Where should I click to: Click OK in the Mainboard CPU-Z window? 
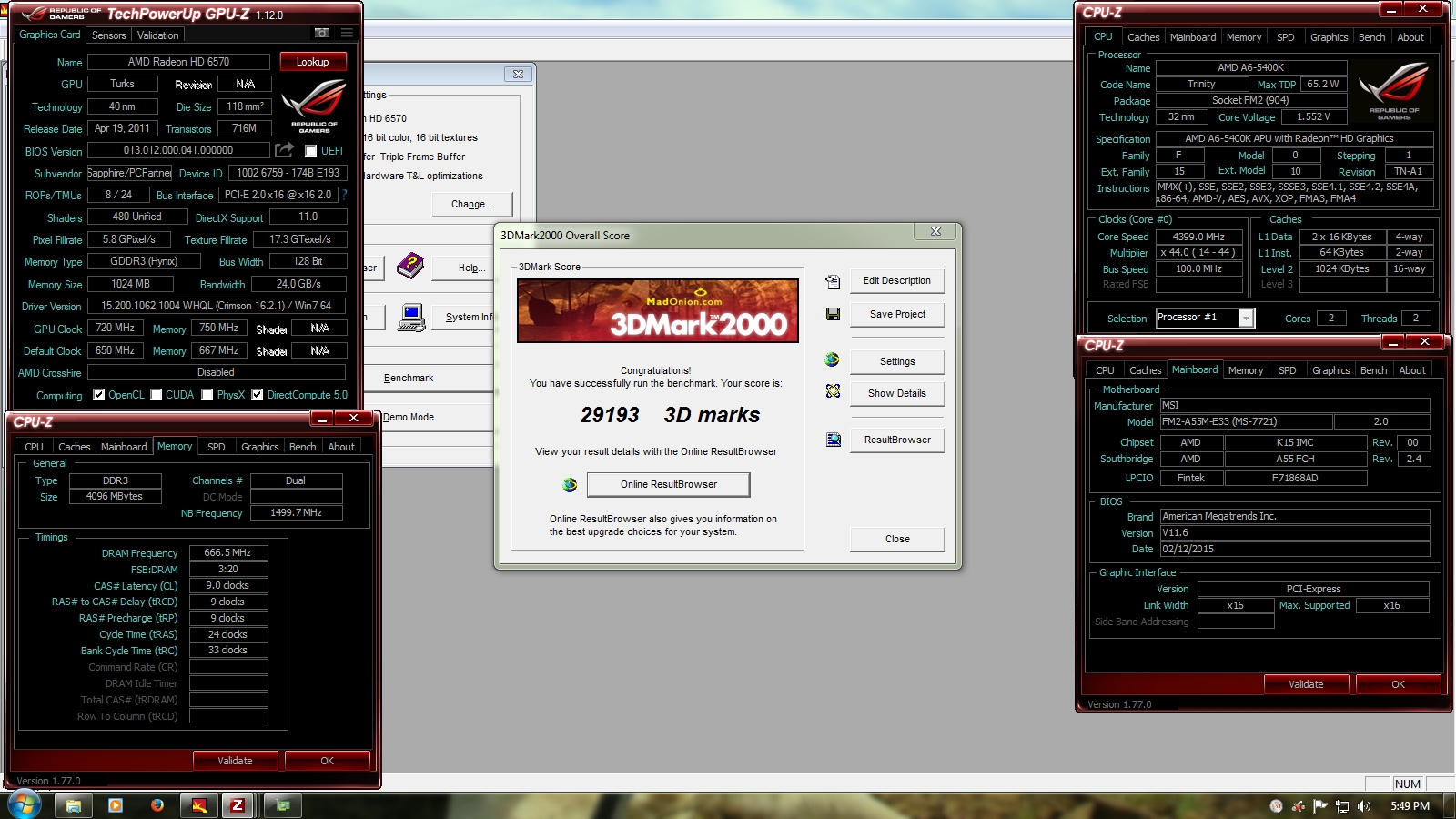pyautogui.click(x=1398, y=684)
